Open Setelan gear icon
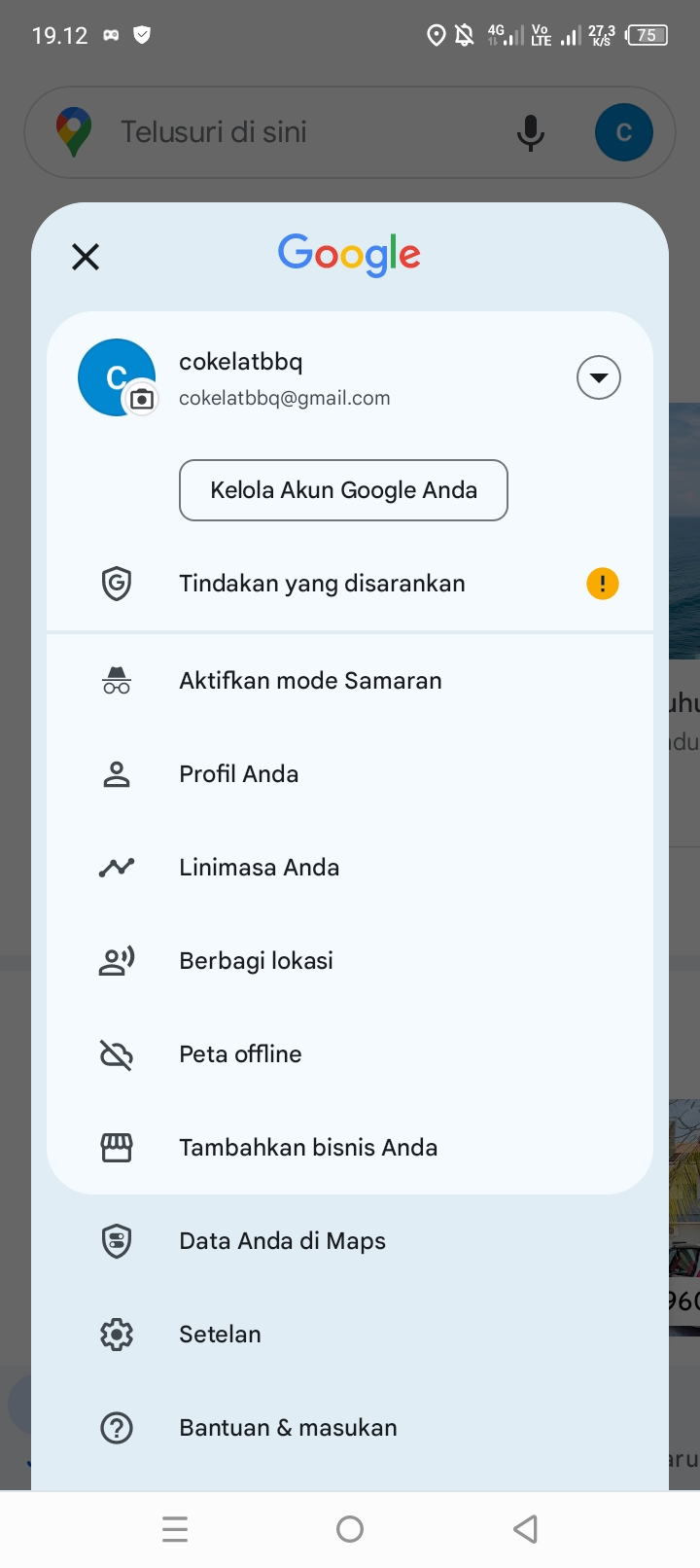The width and height of the screenshot is (700, 1568). click(x=117, y=1335)
